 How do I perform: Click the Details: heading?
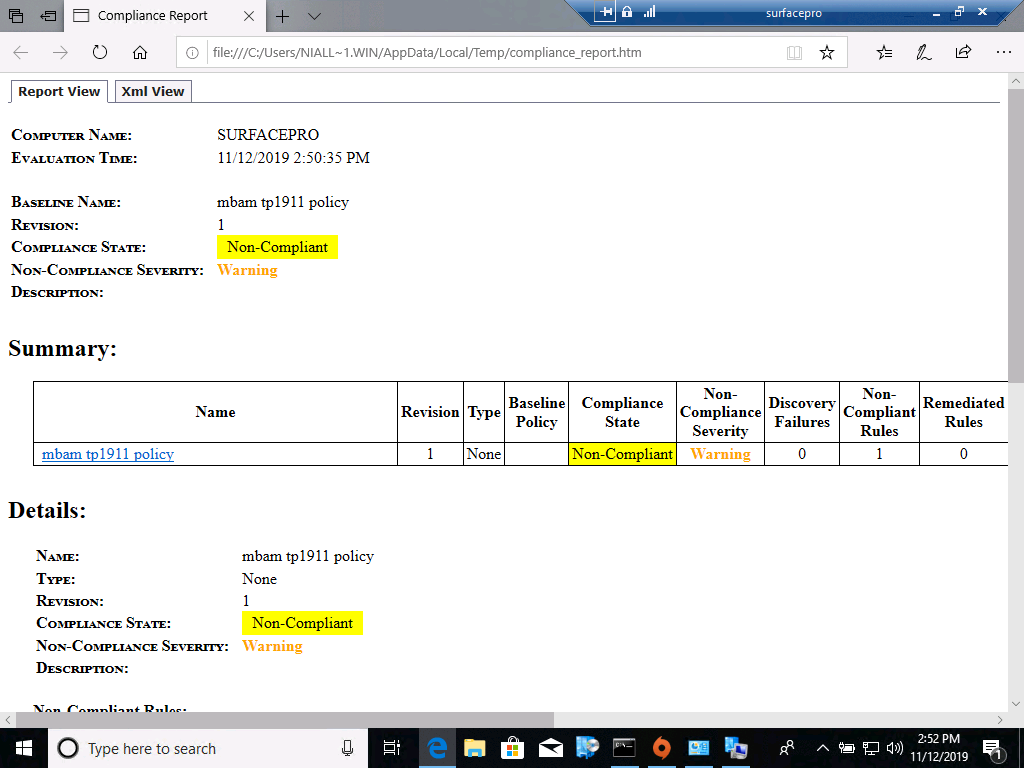47,510
